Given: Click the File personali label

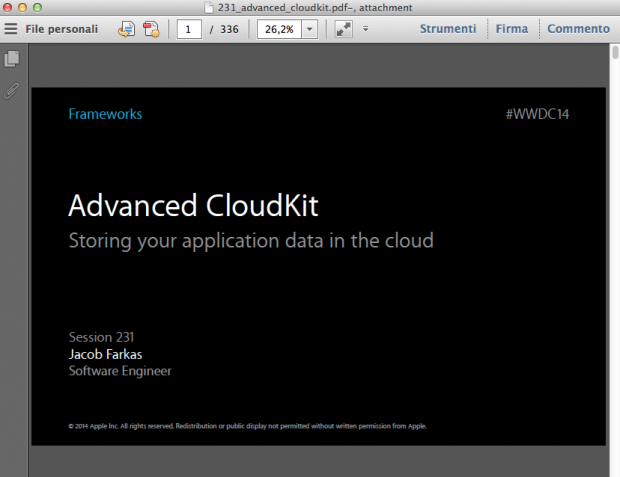Looking at the screenshot, I should click(x=61, y=29).
